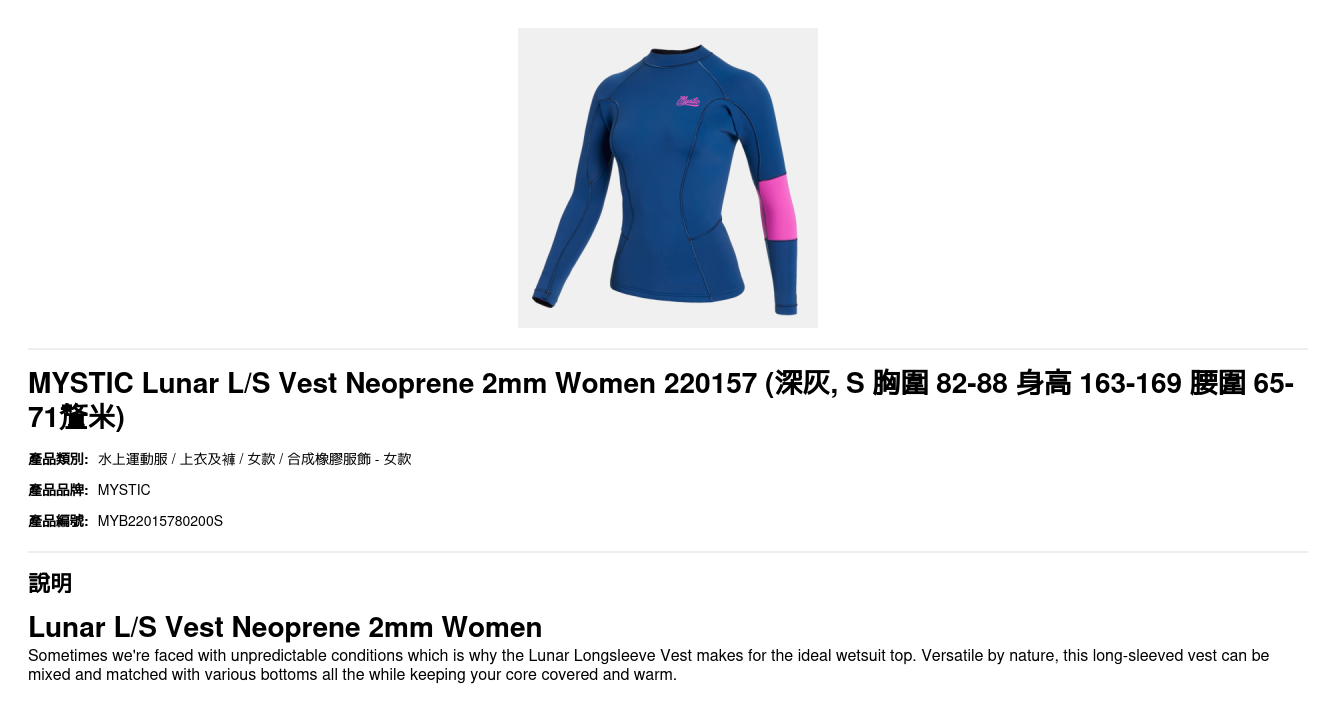The height and width of the screenshot is (714, 1328).
Task: Click the black collar of the pictured vest
Action: point(673,49)
